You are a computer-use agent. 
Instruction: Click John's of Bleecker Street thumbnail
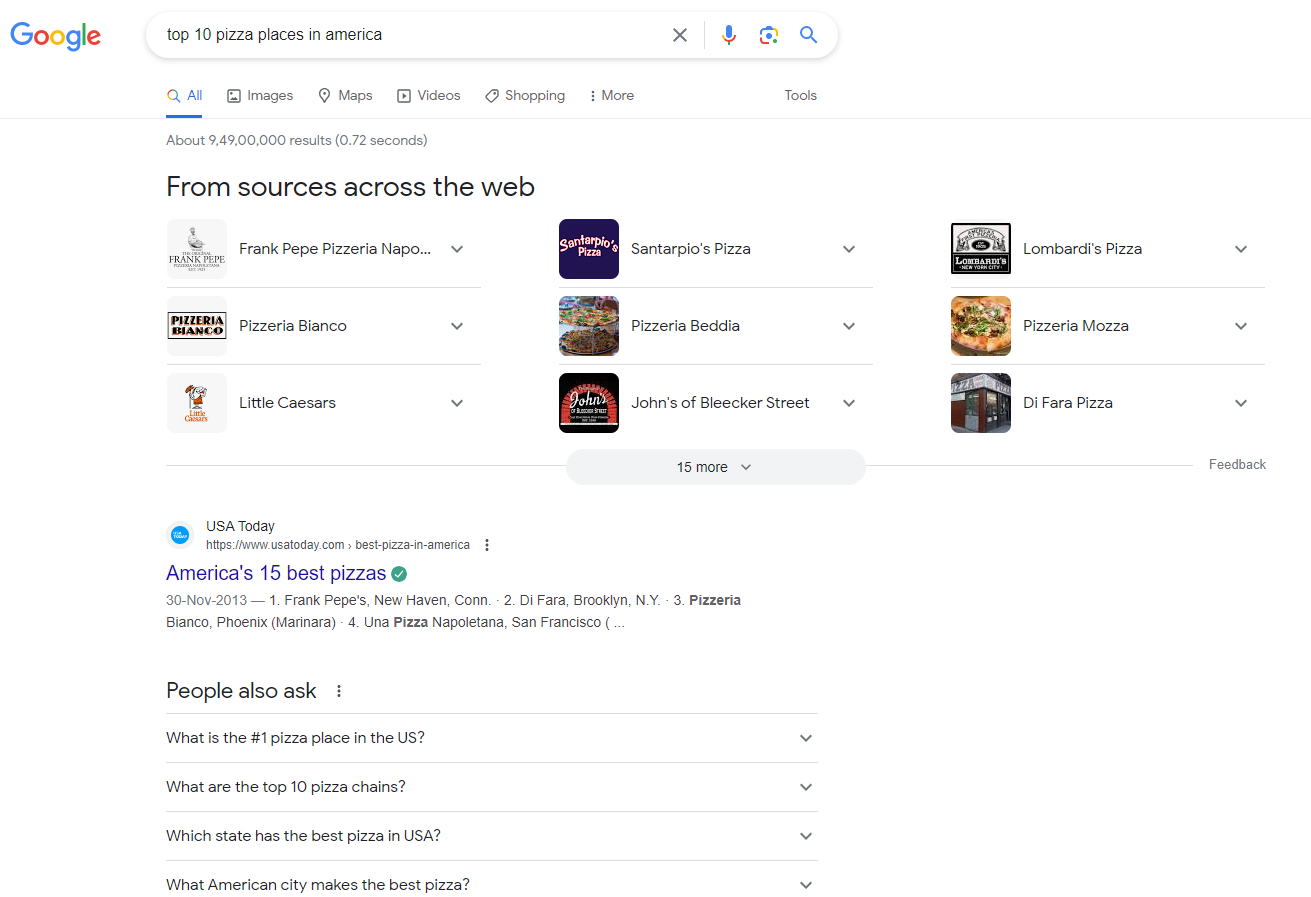click(x=589, y=403)
